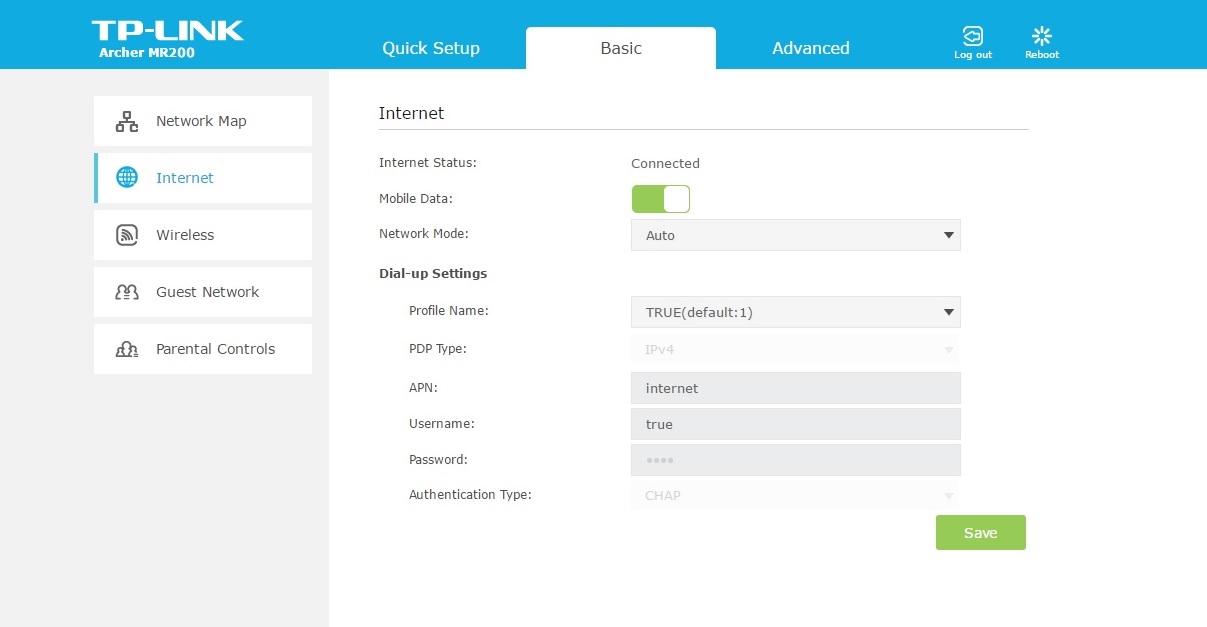Switch to the Quick Setup tab

click(x=431, y=48)
